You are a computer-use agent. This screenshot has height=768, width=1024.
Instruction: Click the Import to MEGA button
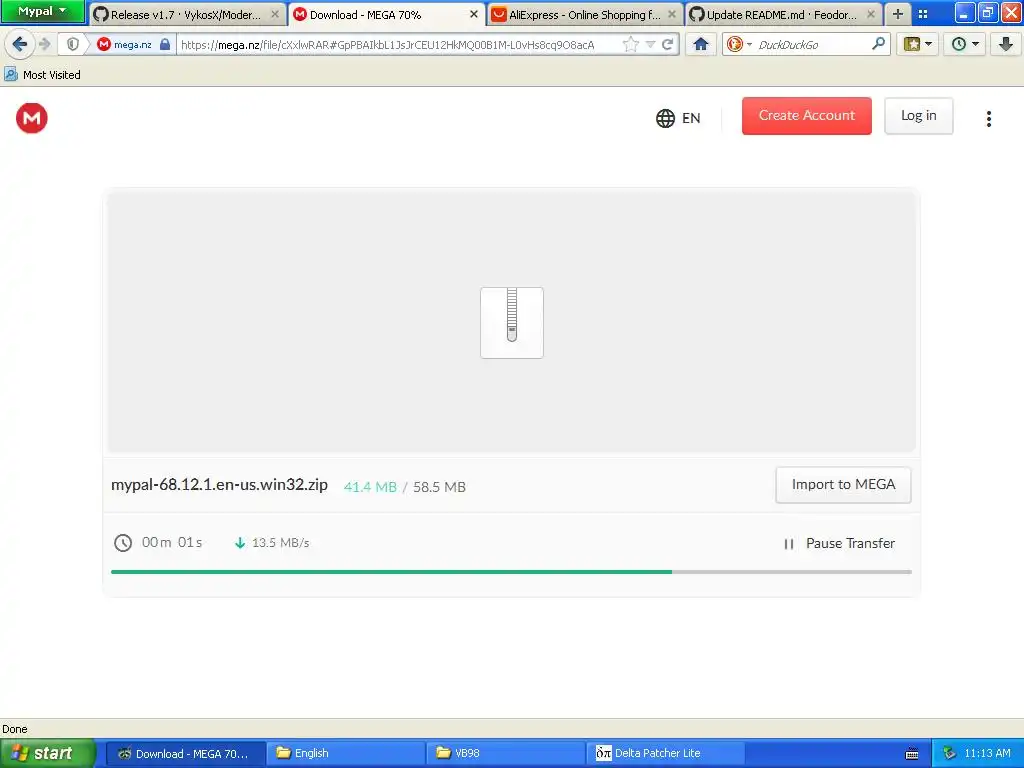point(843,485)
